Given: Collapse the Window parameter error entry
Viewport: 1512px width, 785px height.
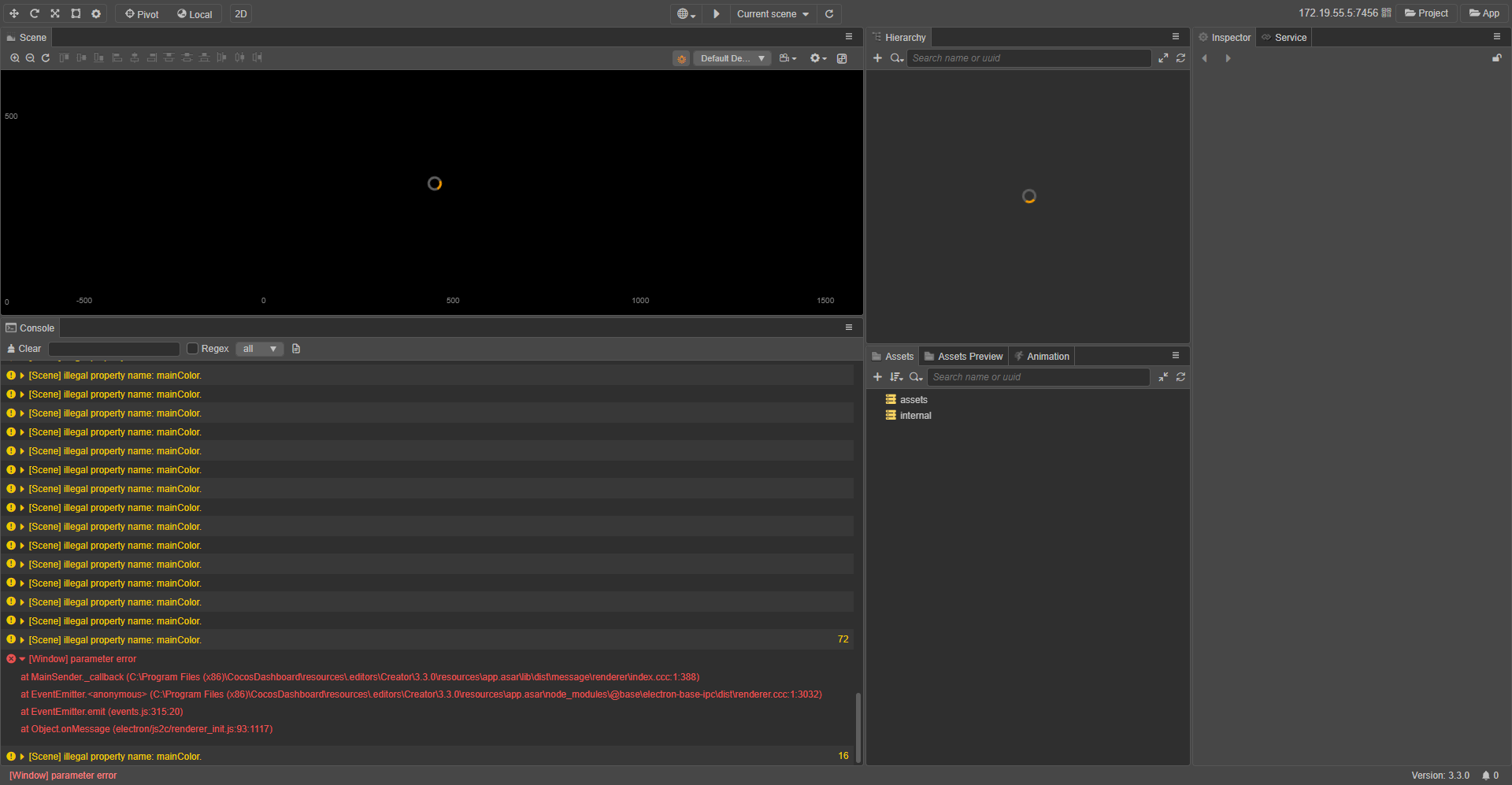Looking at the screenshot, I should tap(22, 658).
